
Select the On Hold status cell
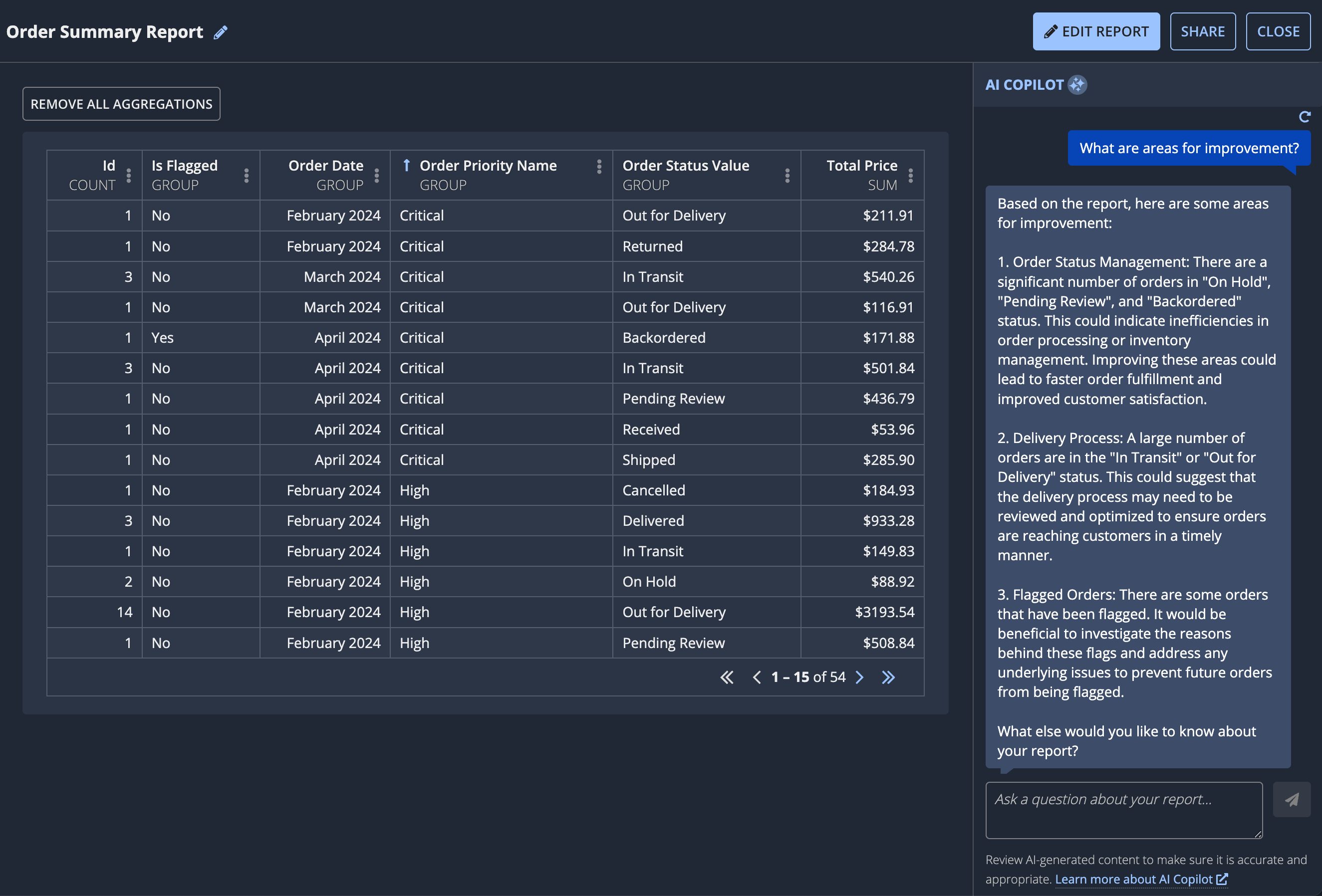(707, 582)
